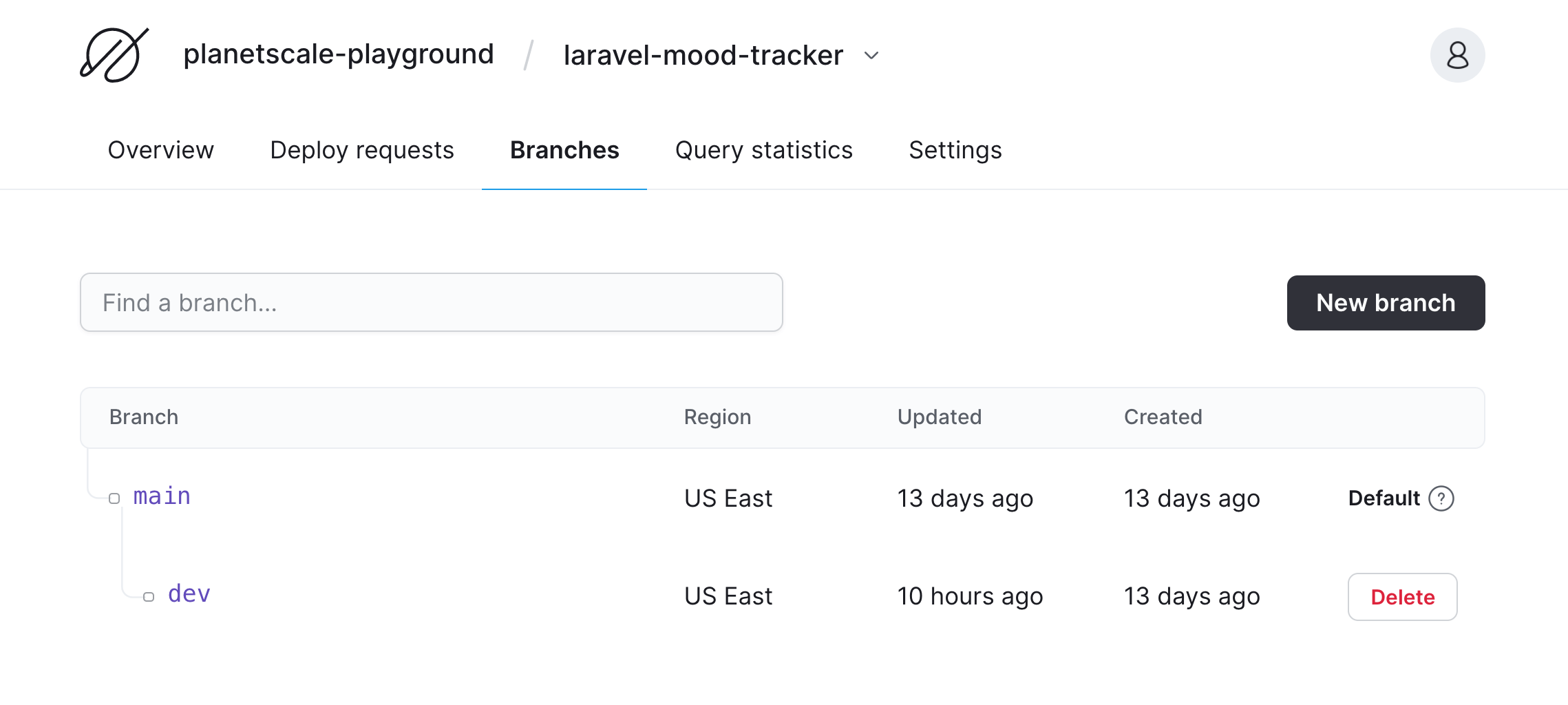
Task: Click the Updated column header
Action: (939, 417)
